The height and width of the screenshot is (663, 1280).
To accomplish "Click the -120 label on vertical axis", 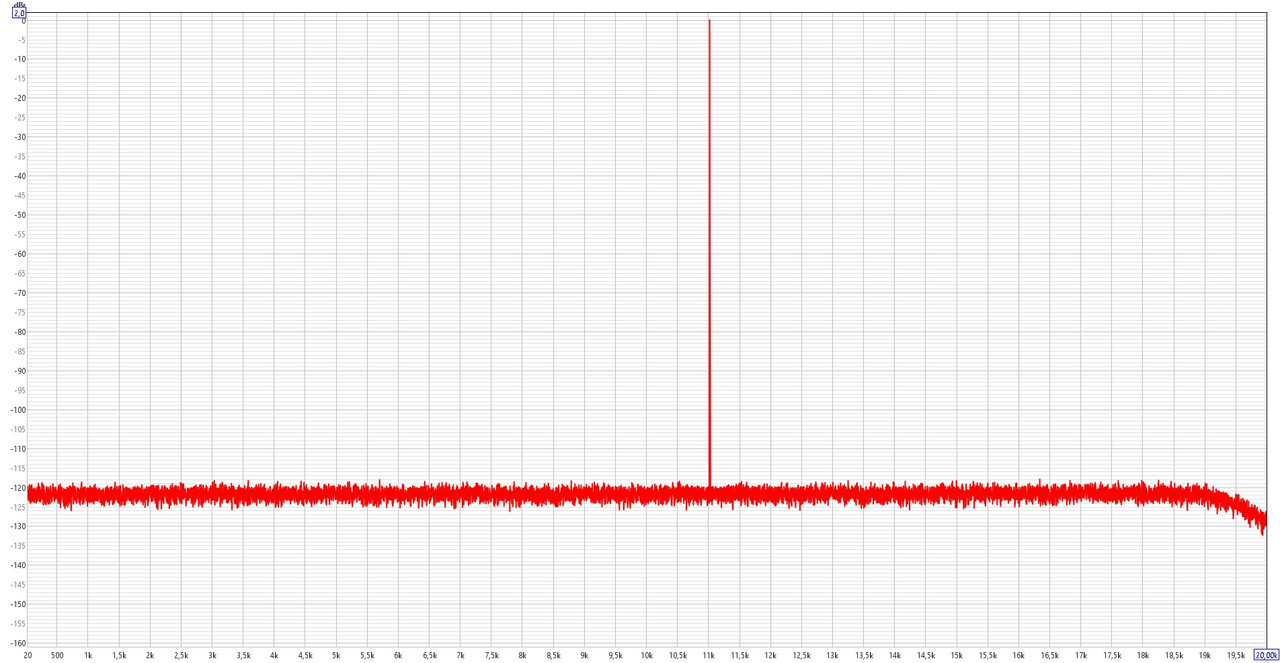I will pyautogui.click(x=18, y=488).
